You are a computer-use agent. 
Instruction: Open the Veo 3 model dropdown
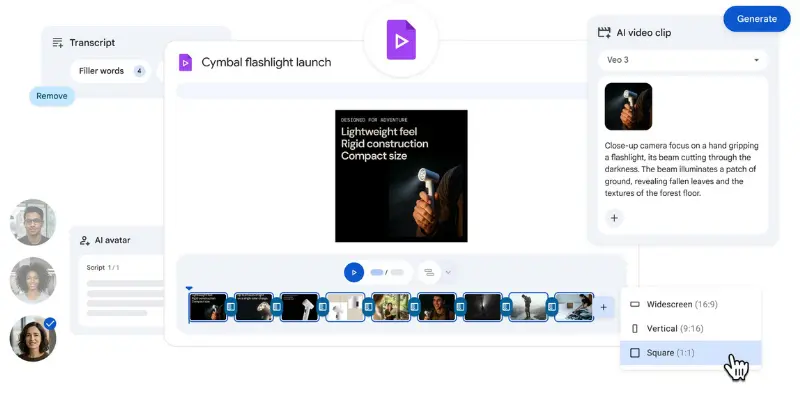(683, 60)
